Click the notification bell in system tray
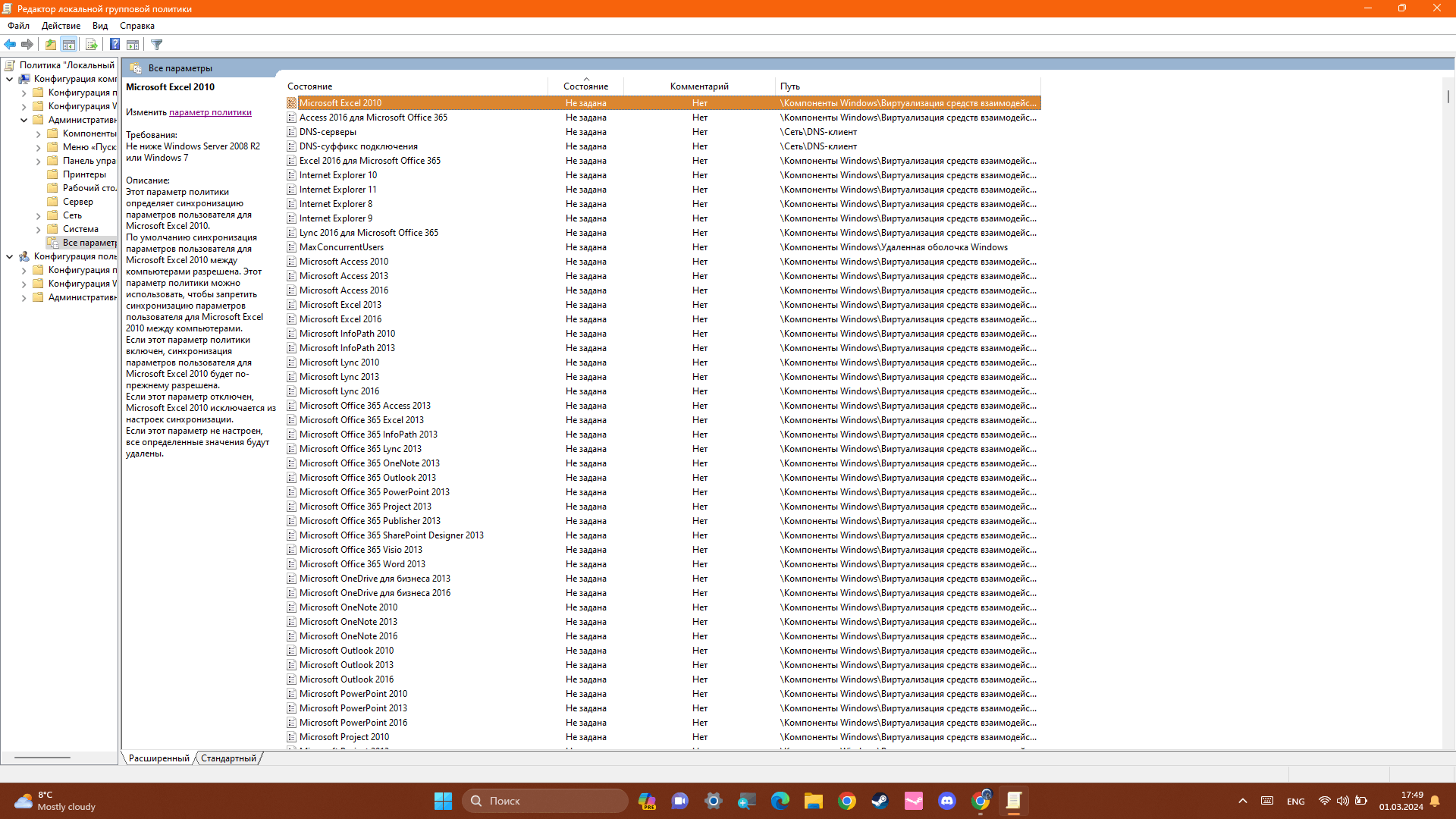The image size is (1456, 819). click(x=1435, y=801)
